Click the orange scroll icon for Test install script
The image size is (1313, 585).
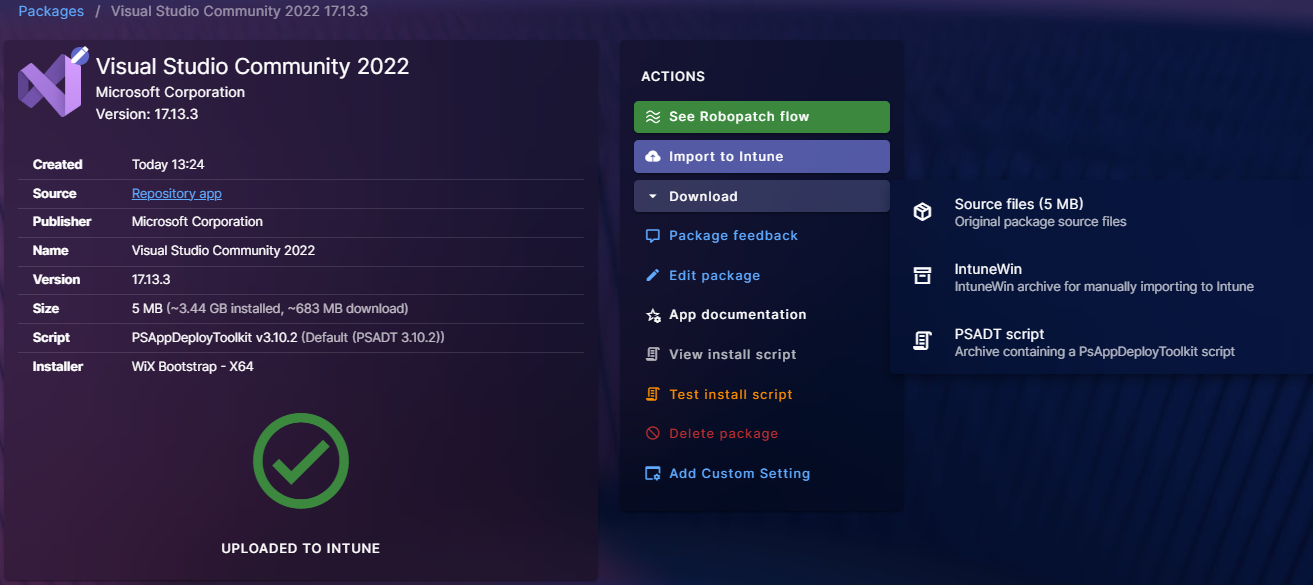pyautogui.click(x=653, y=395)
